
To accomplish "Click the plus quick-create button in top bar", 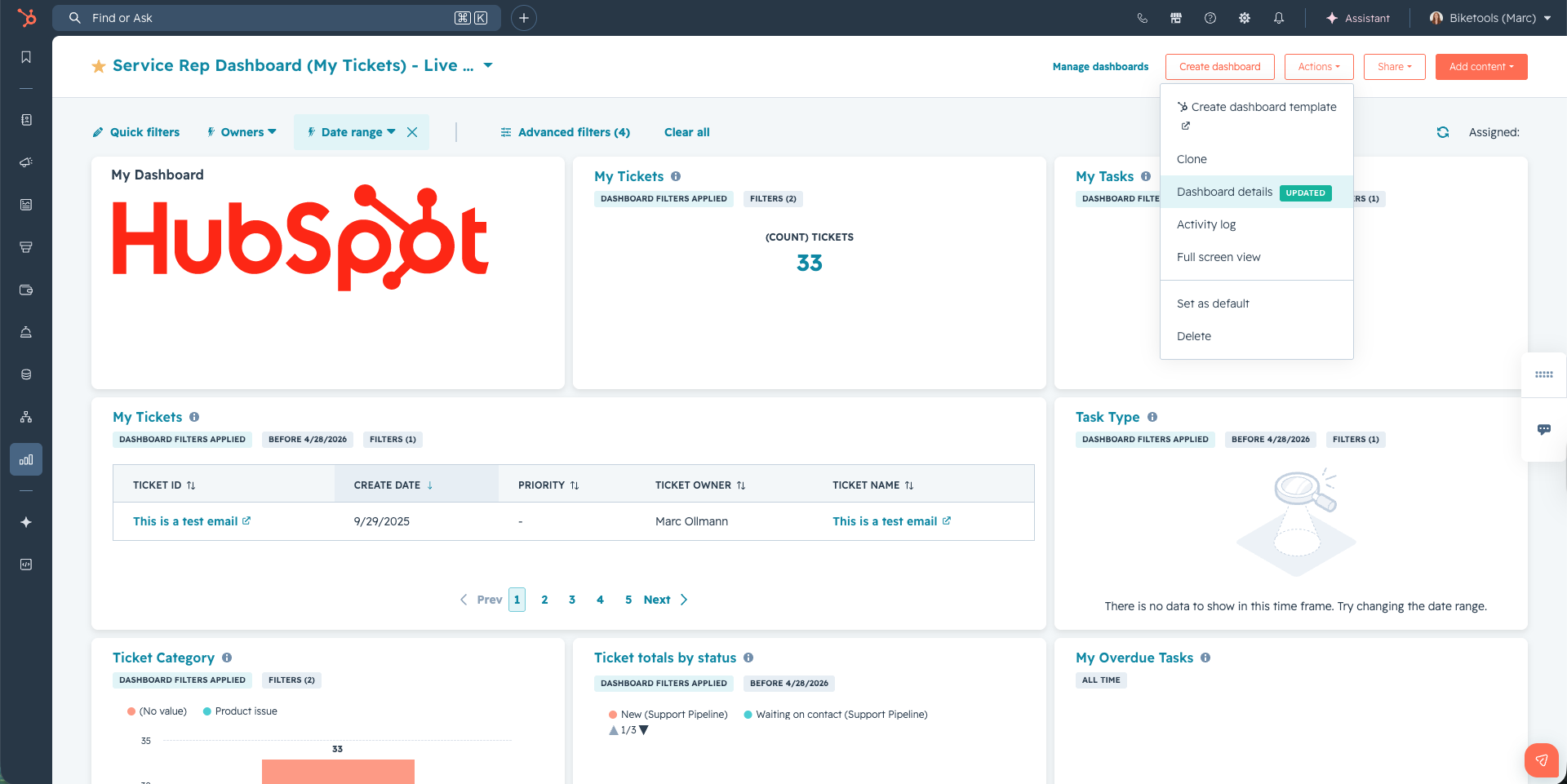I will 524,18.
